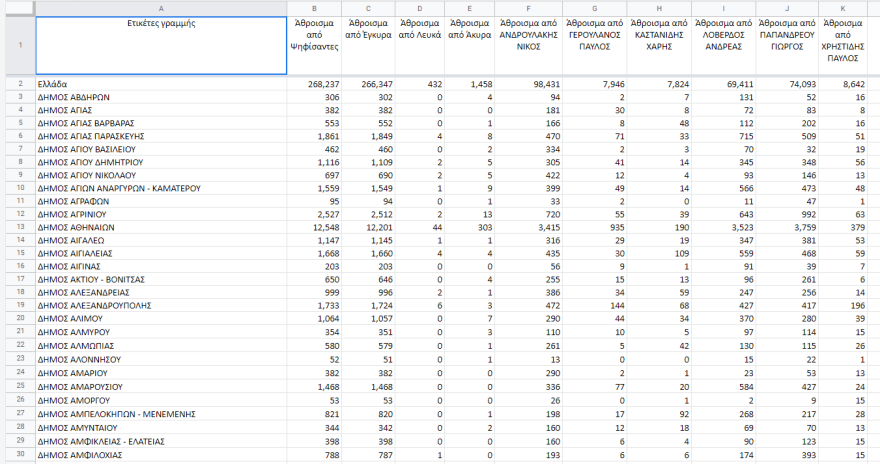Click column K header letter
The height and width of the screenshot is (464, 880).
845,8
